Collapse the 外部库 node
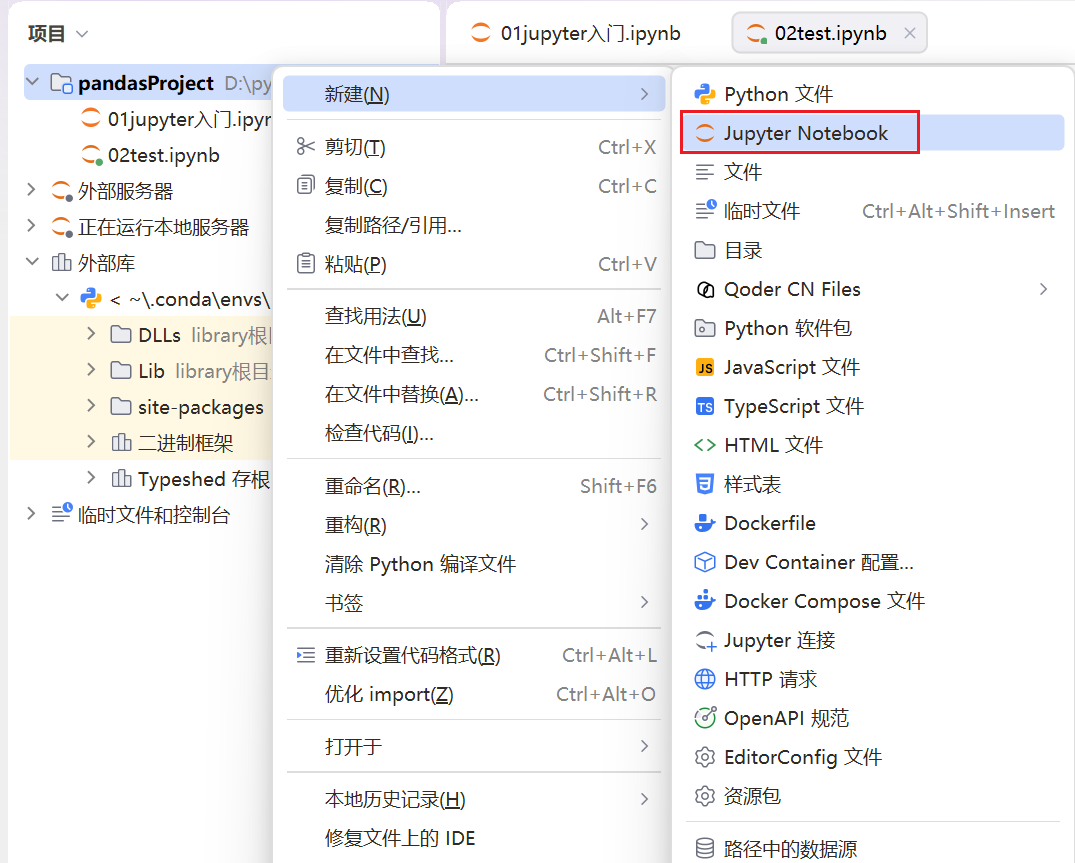The height and width of the screenshot is (863, 1075). tap(32, 262)
